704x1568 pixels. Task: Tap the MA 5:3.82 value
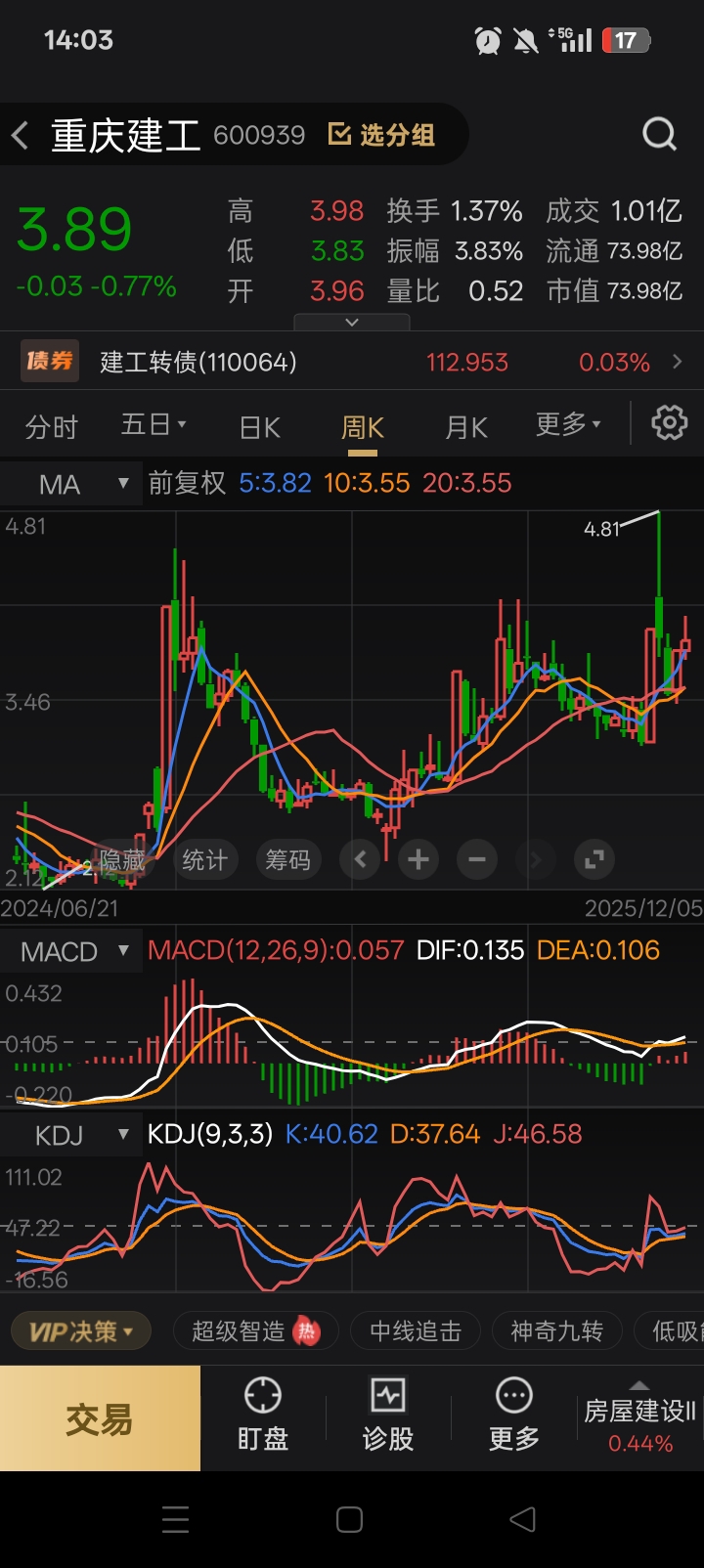coord(275,483)
